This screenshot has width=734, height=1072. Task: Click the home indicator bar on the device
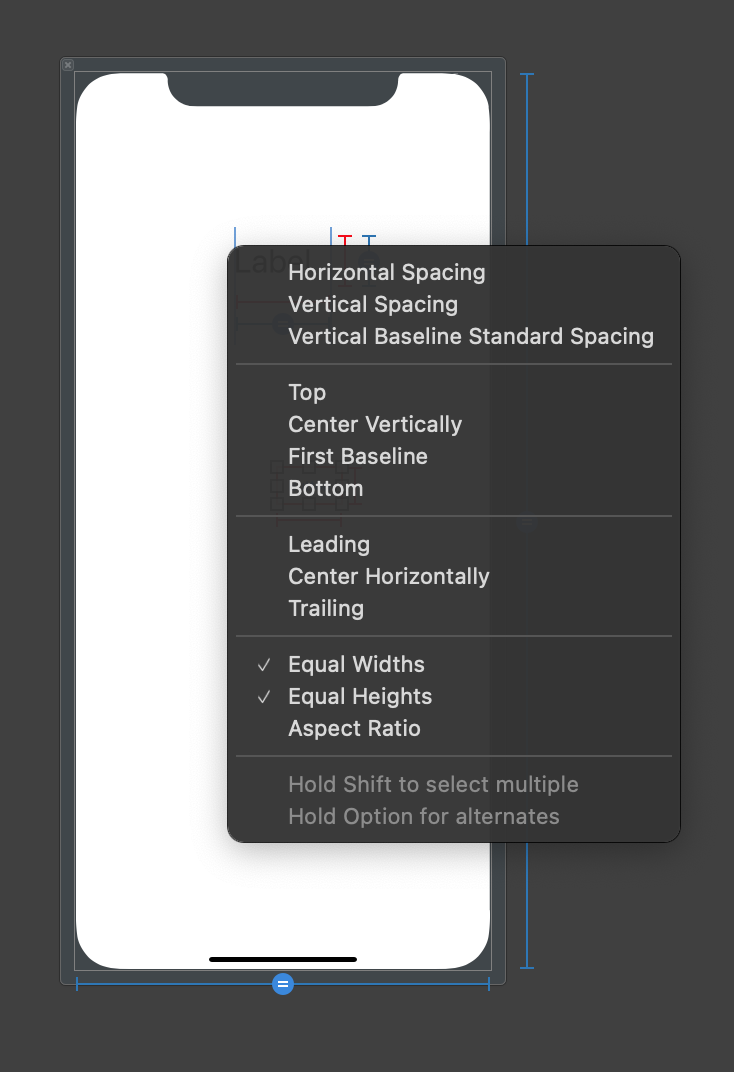click(283, 959)
